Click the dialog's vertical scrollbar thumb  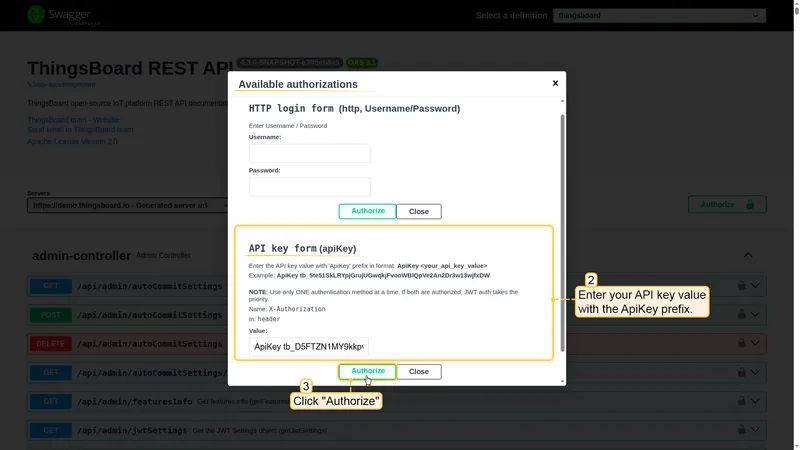[x=562, y=232]
